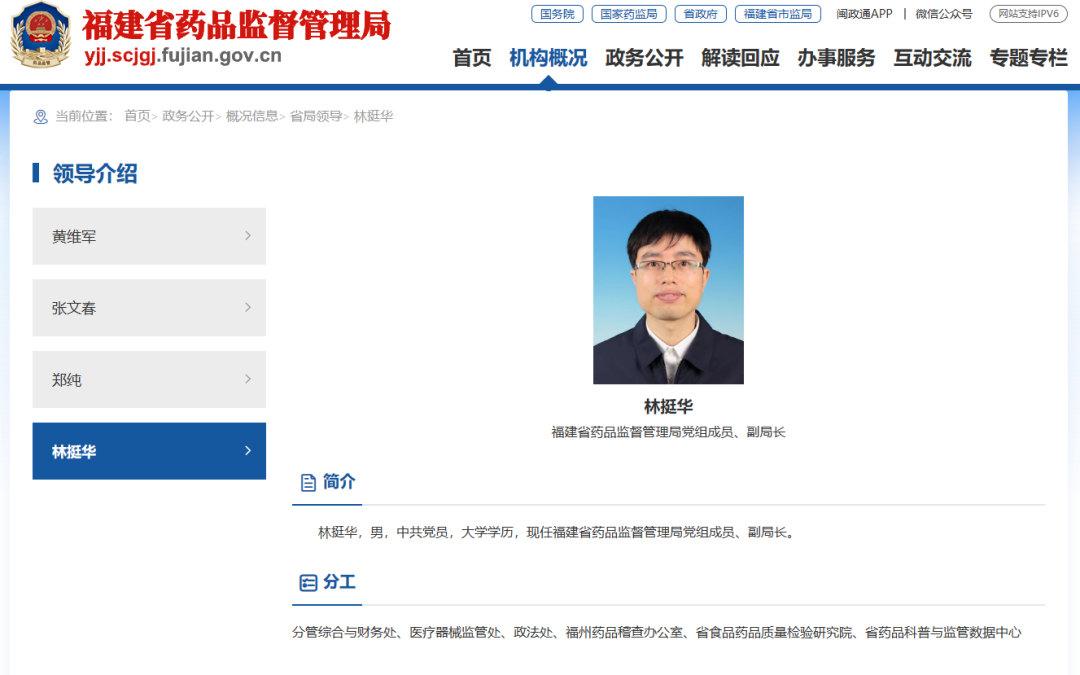Click the 国家药监局 link button

(629, 14)
